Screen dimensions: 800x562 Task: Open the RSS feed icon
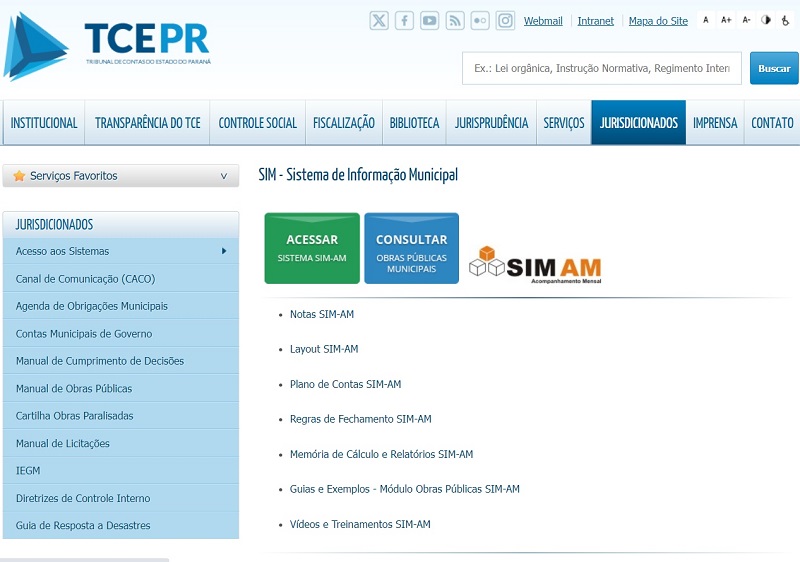tap(455, 21)
